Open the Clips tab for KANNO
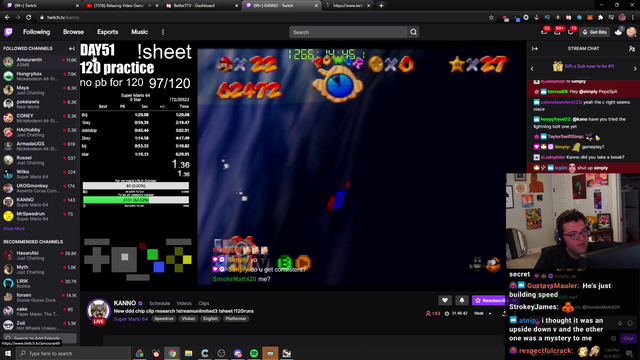Screen dimensions: 640x360 204,303
